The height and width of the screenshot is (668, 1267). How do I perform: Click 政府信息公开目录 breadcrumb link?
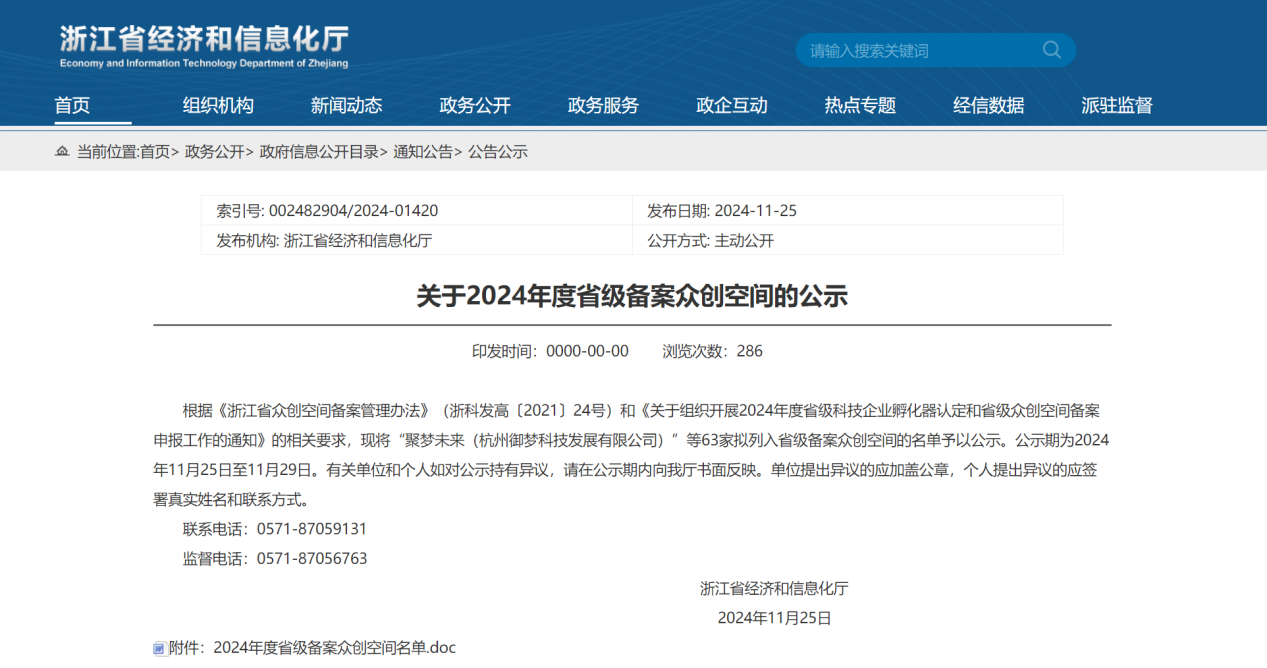(x=319, y=152)
